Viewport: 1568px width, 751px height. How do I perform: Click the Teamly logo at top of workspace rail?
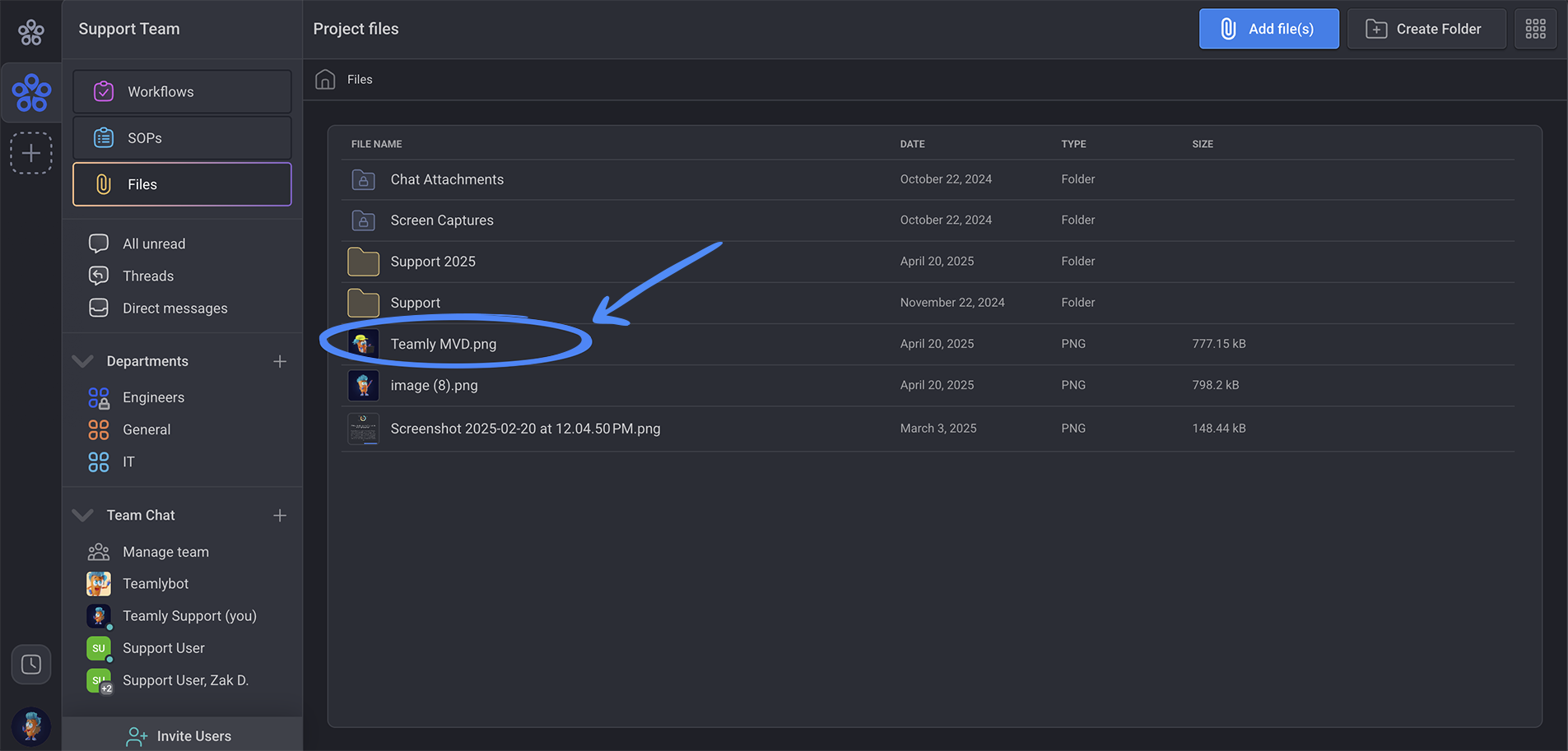pos(30,31)
